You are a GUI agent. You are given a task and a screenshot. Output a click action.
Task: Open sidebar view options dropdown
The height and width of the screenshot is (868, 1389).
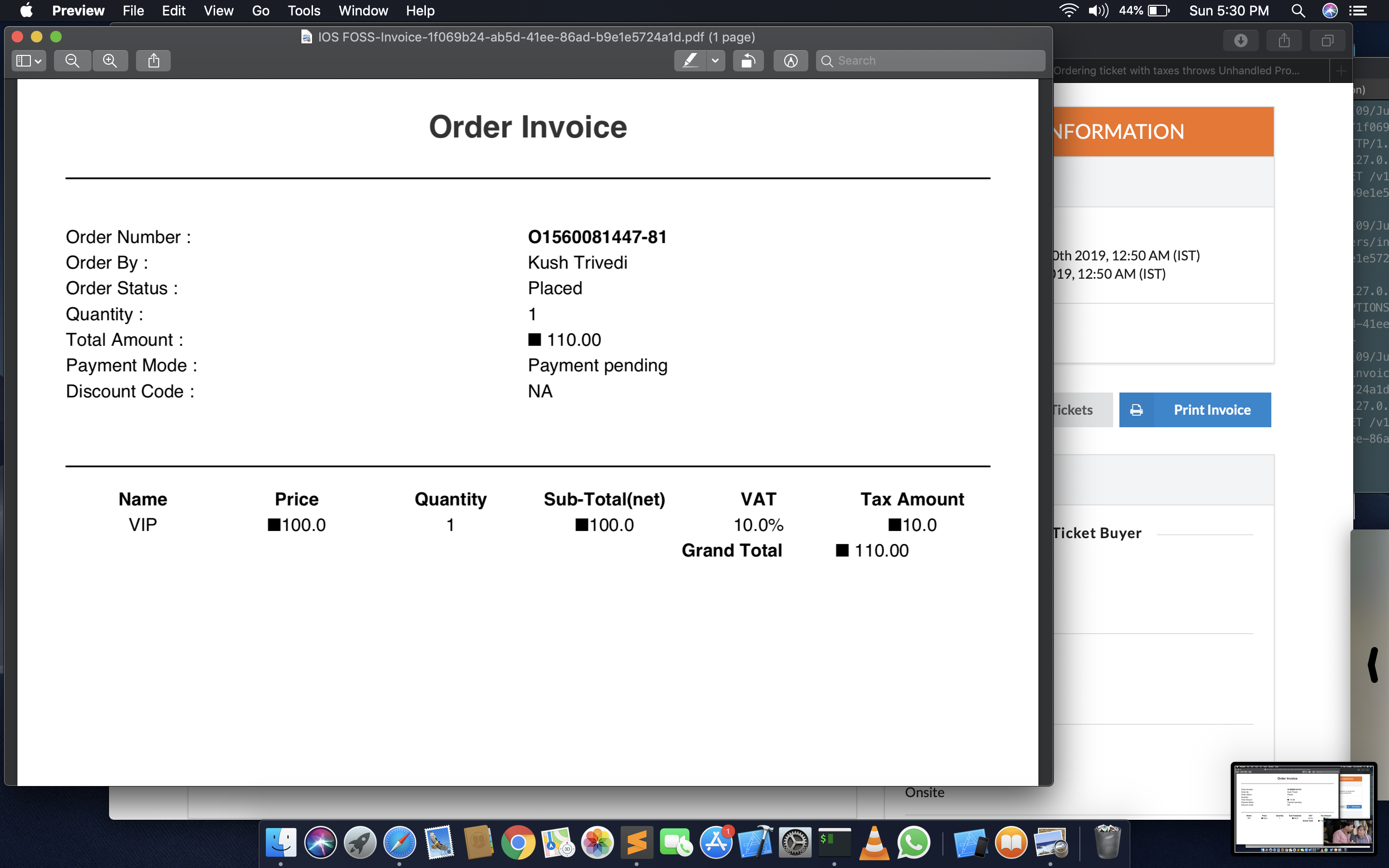[29, 61]
